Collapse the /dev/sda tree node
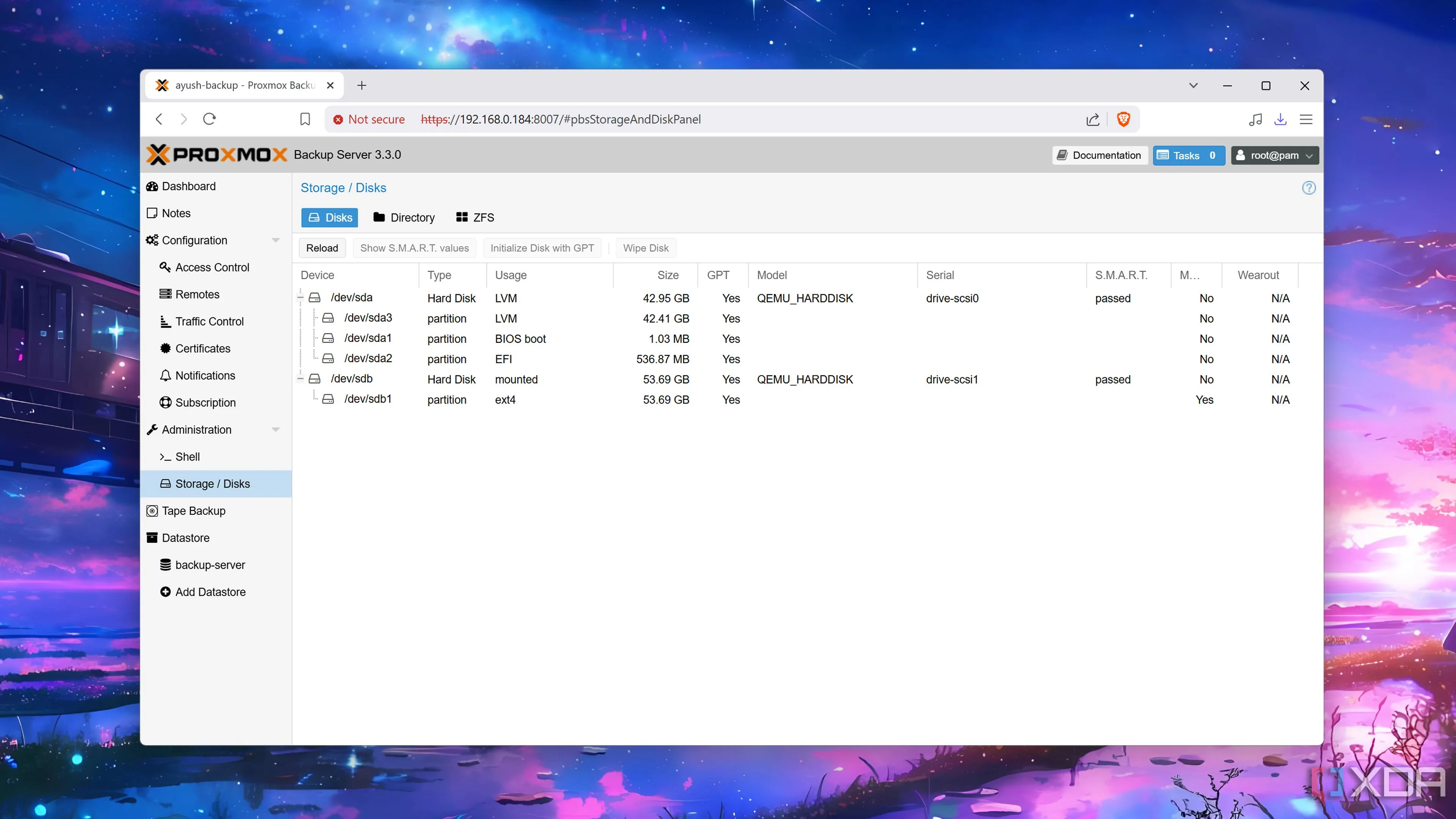1456x819 pixels. coord(301,297)
